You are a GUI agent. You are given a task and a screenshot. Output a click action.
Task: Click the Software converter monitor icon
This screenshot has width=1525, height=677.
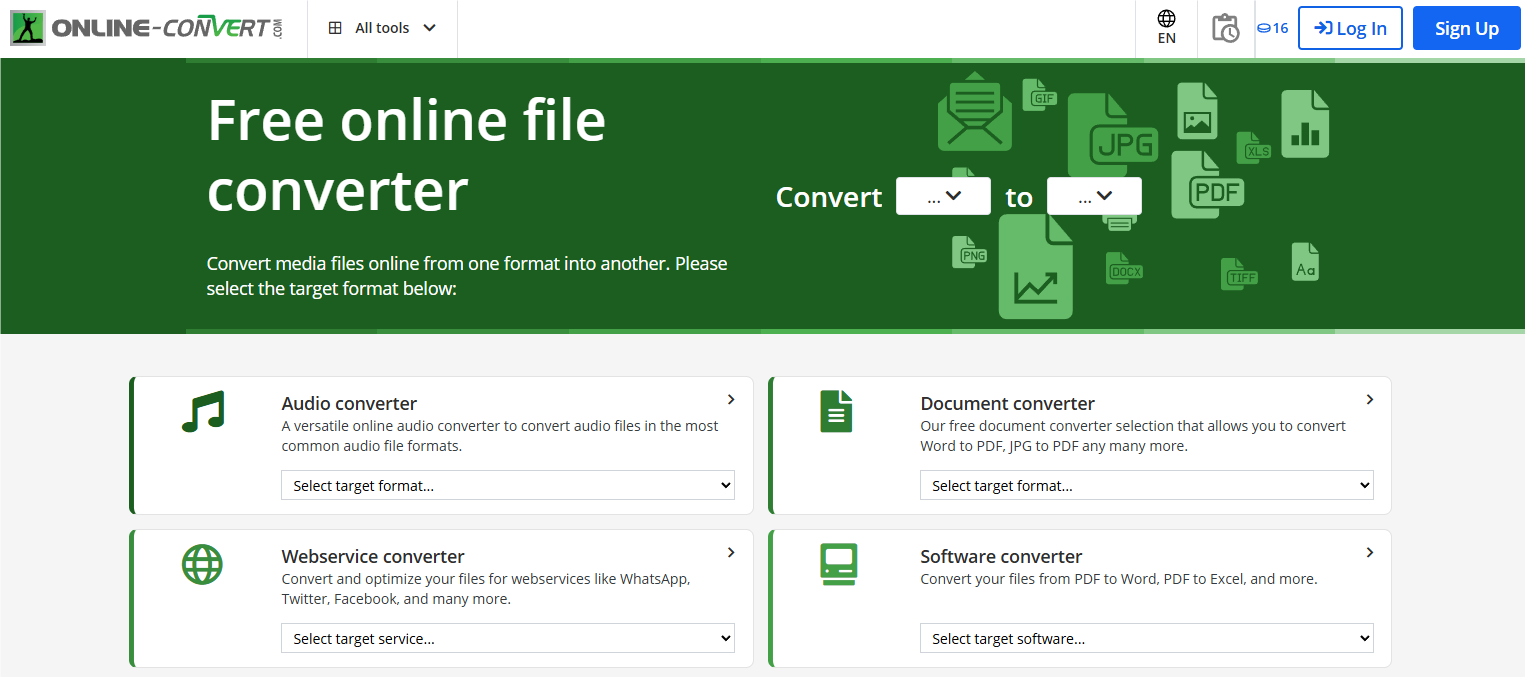coord(837,563)
